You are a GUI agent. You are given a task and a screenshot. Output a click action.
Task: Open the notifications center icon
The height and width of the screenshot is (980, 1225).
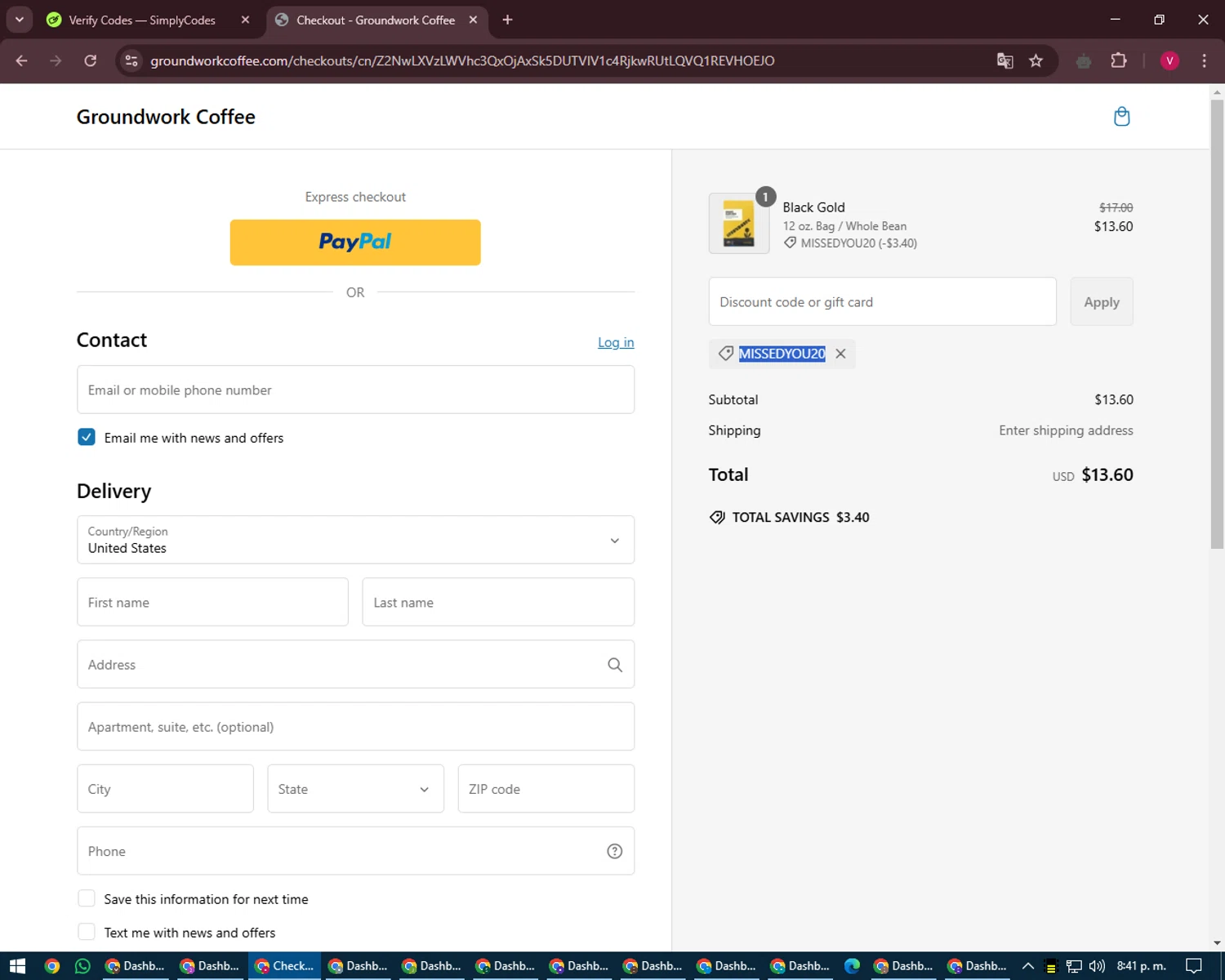[1193, 966]
